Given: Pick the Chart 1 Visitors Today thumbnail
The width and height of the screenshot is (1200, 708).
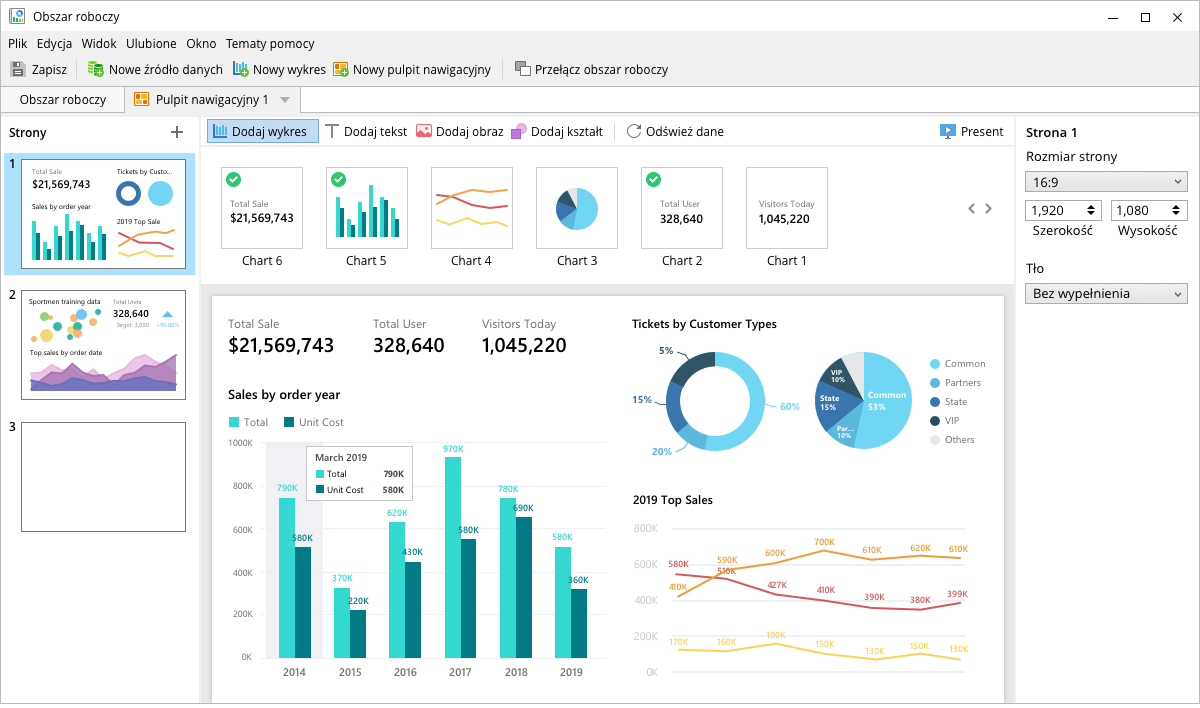Looking at the screenshot, I should click(787, 208).
